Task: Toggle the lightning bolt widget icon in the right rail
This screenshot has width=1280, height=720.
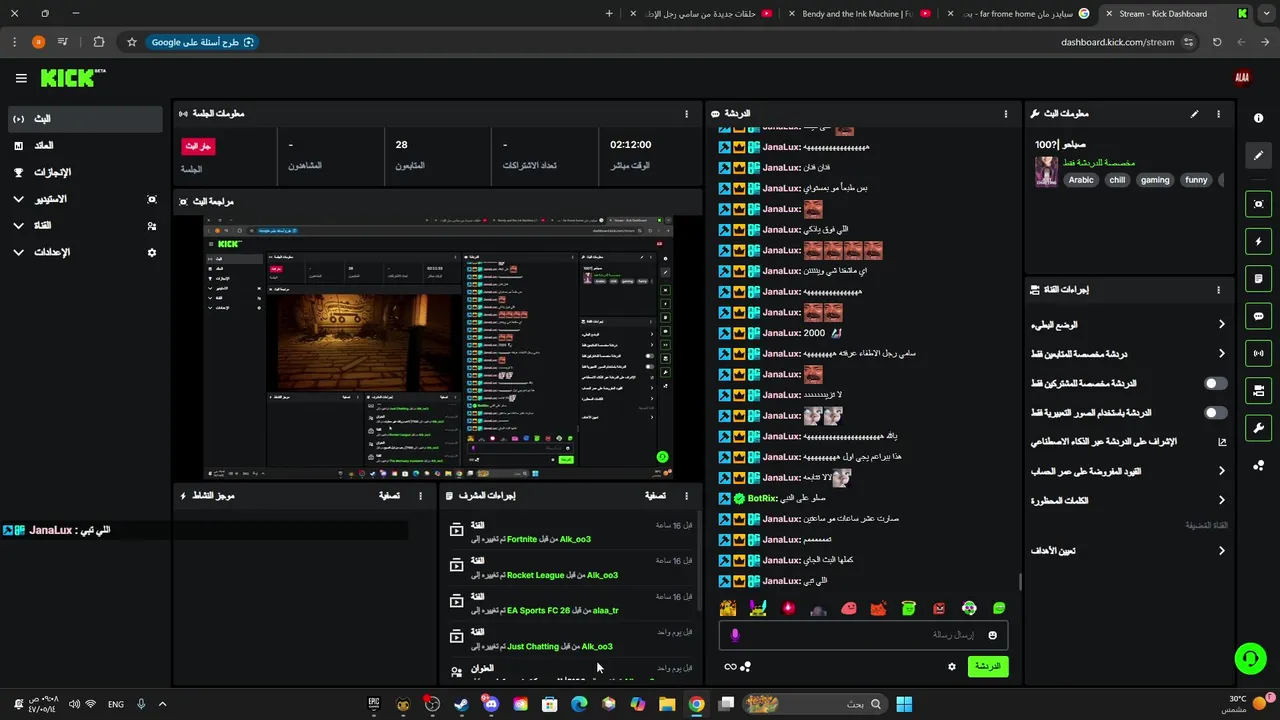Action: click(1258, 241)
